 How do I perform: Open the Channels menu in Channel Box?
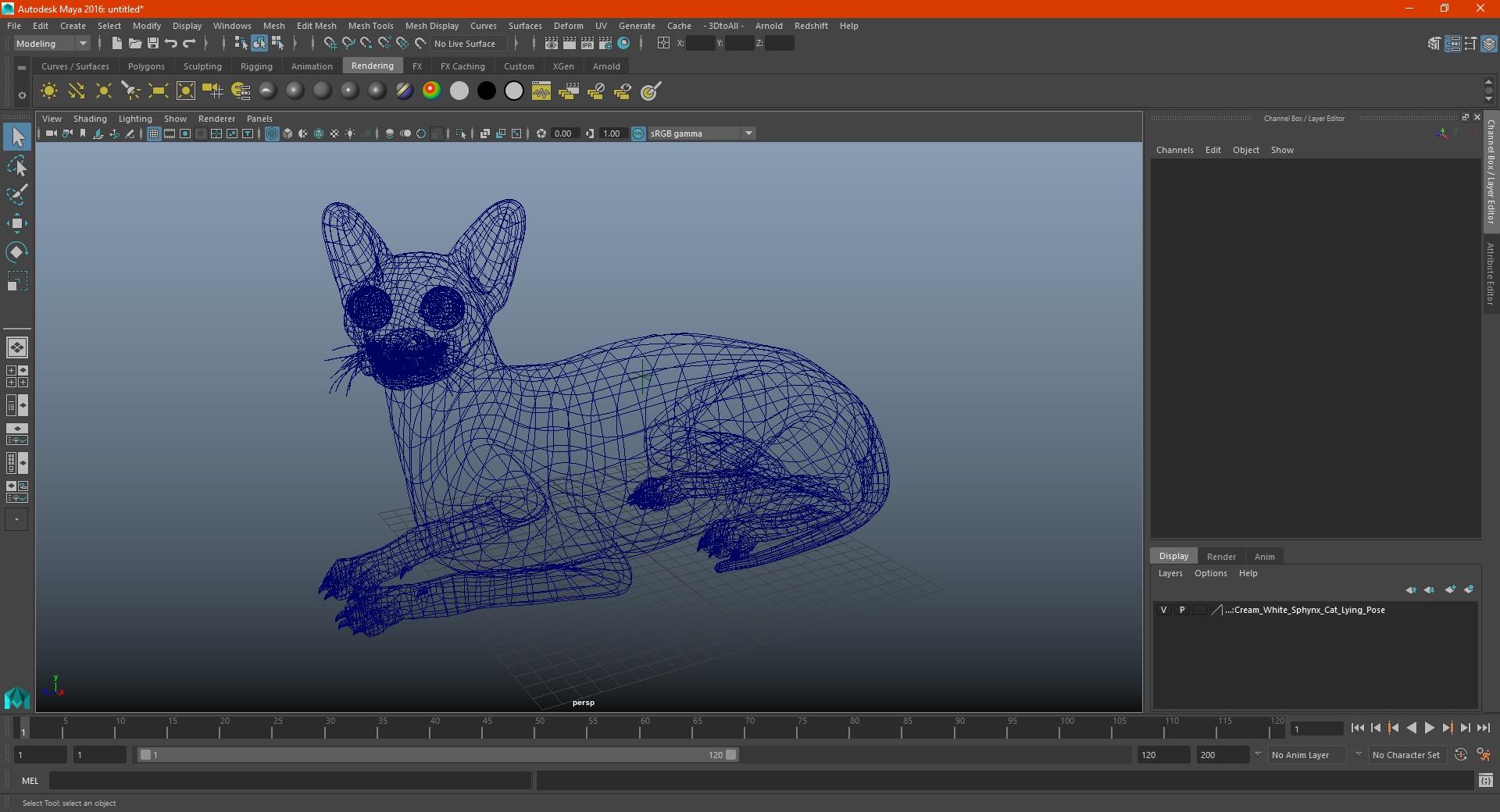1175,150
